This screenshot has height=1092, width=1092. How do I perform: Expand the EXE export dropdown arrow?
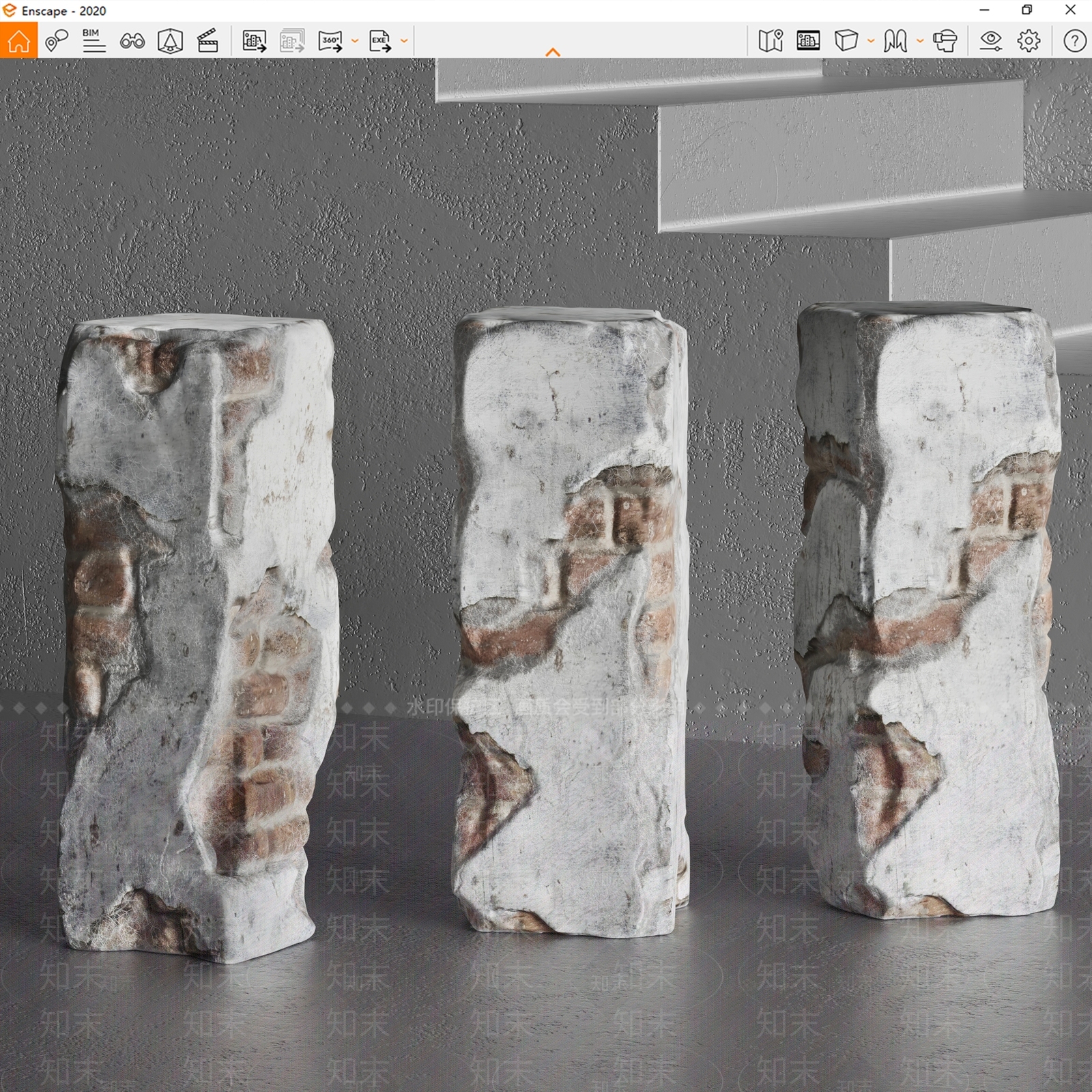(x=404, y=41)
